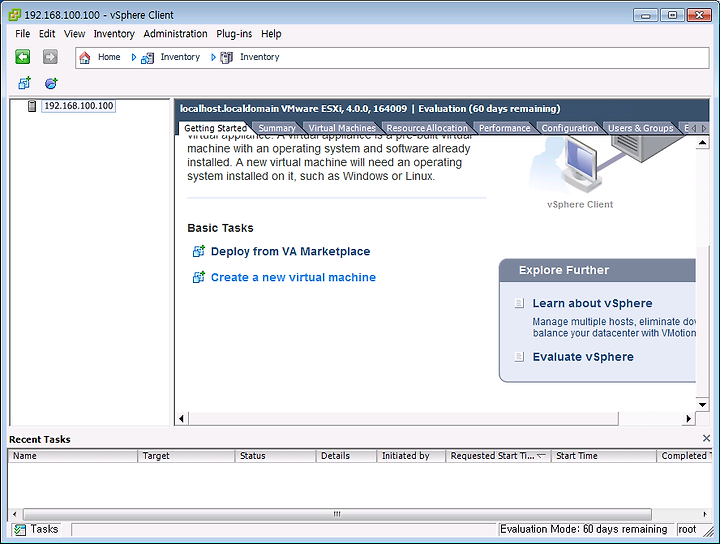Click the content pane scroll down arrow
Image resolution: width=720 pixels, height=544 pixels.
point(703,405)
